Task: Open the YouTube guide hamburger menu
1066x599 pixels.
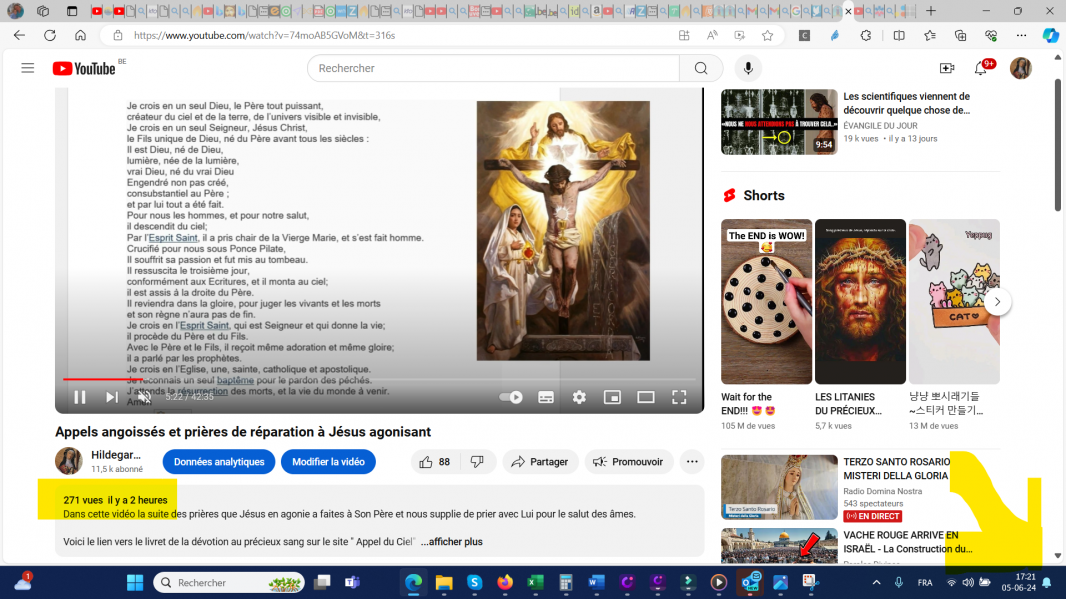Action: (27, 68)
